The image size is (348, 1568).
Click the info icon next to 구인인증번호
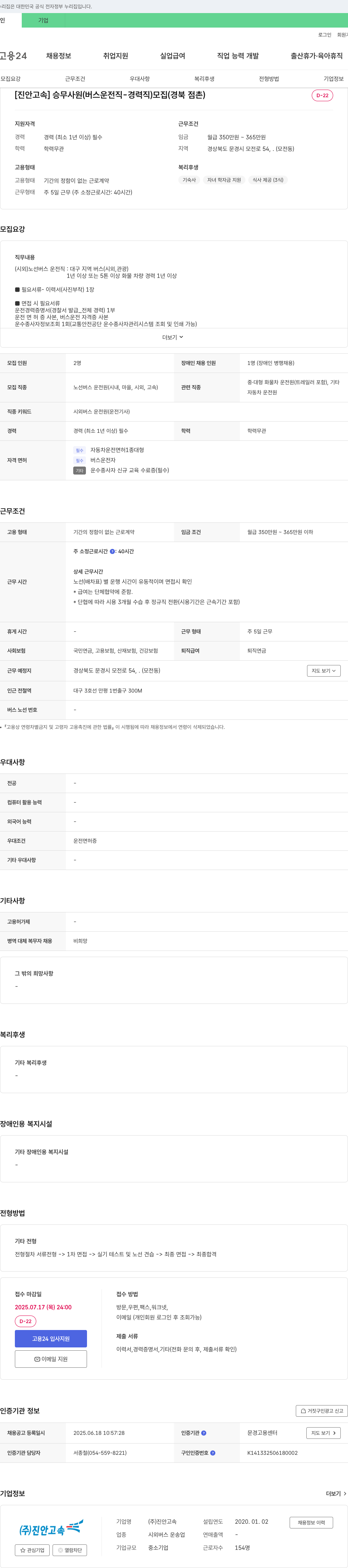(212, 1453)
